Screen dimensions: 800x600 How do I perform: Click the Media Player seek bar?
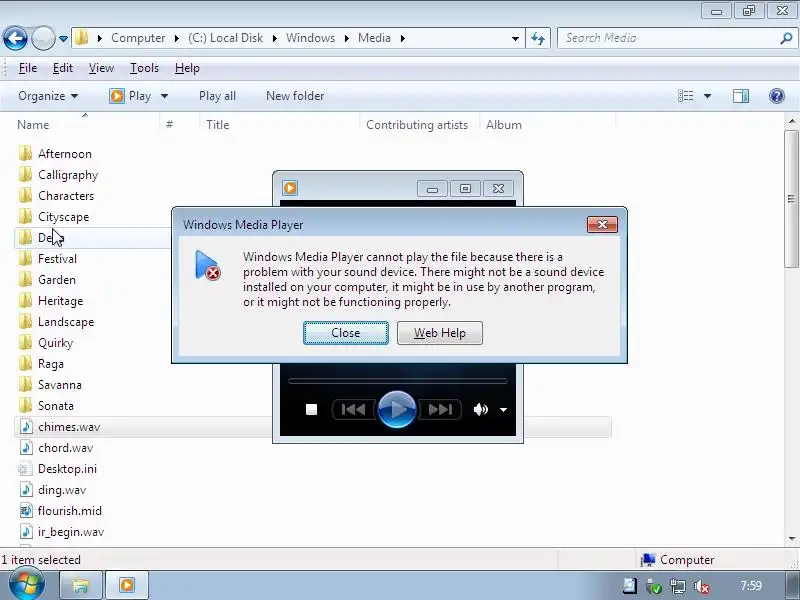click(397, 381)
